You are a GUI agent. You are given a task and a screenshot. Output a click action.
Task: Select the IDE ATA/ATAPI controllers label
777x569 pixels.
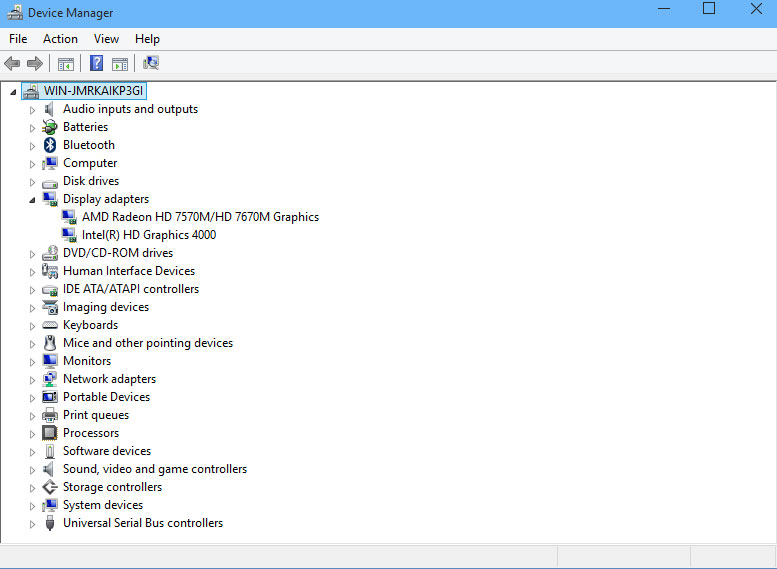click(x=131, y=289)
